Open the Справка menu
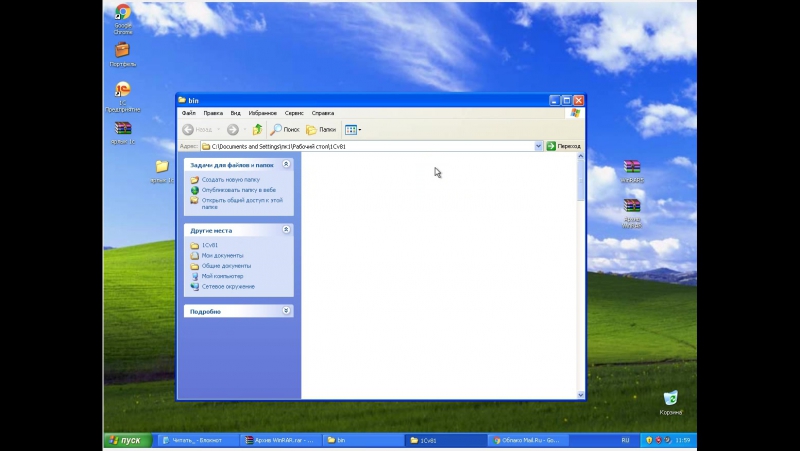The height and width of the screenshot is (451, 800). [x=322, y=113]
